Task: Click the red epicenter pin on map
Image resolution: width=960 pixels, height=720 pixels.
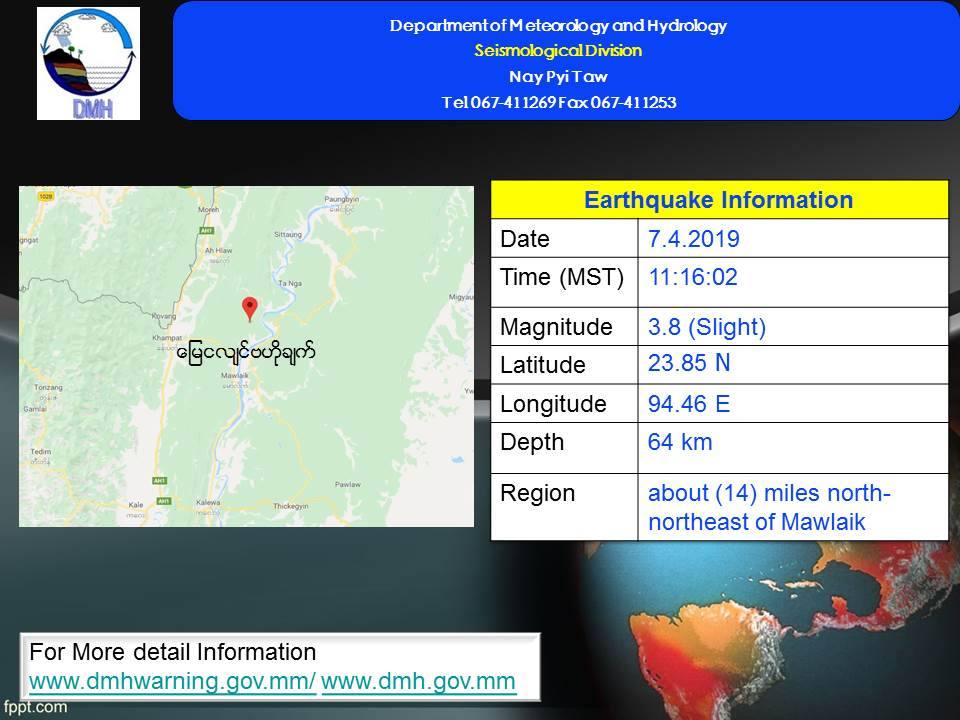Action: click(250, 307)
